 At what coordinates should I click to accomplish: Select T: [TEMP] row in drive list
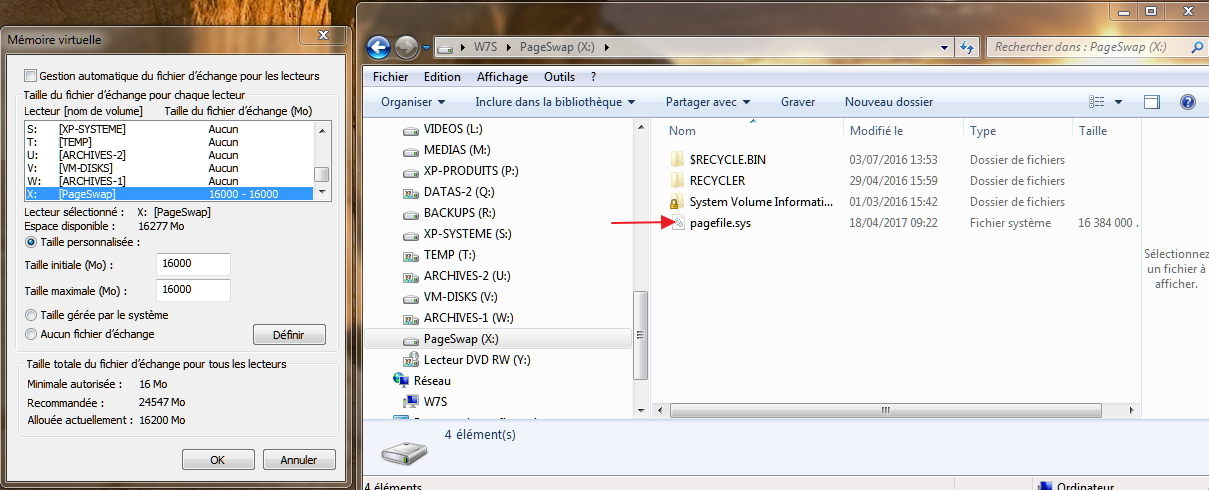click(169, 142)
